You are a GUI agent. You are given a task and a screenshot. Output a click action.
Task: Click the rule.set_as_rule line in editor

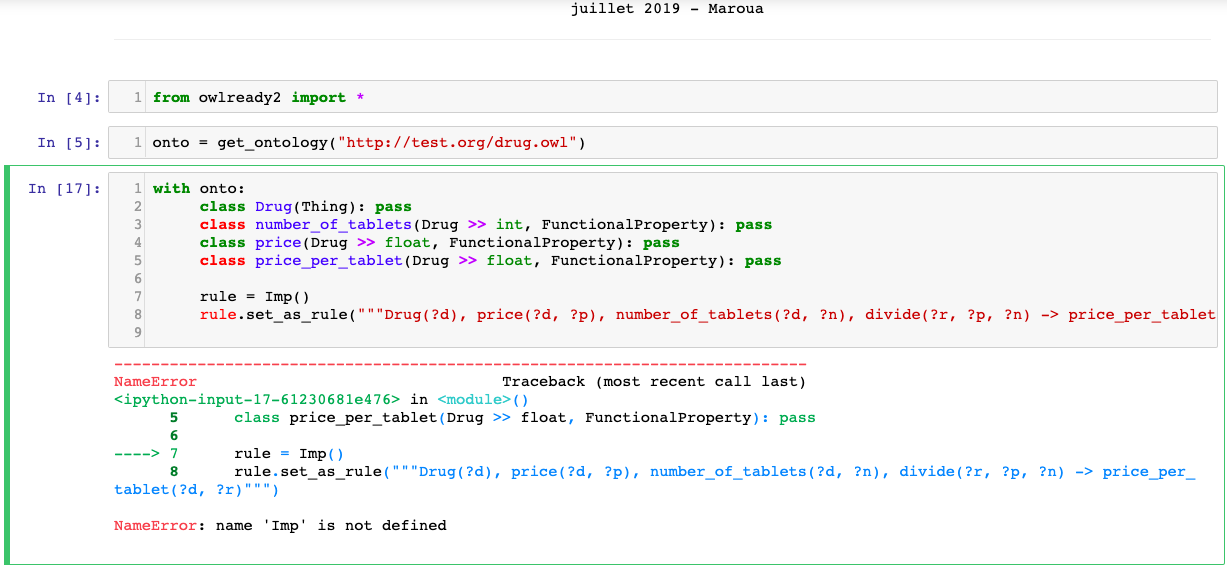(700, 315)
